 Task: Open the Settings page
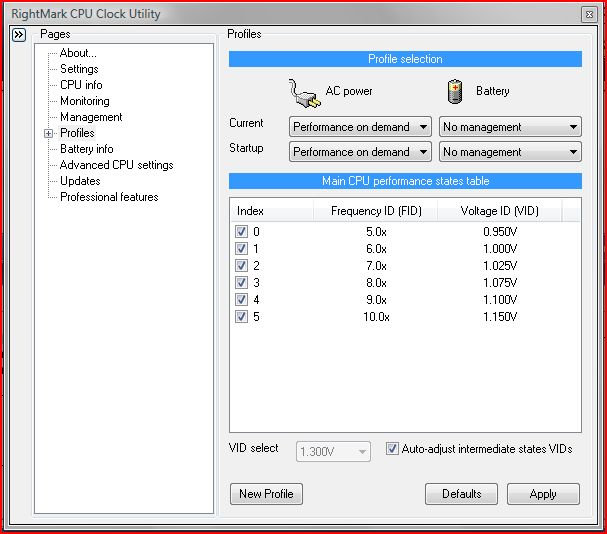tap(79, 69)
